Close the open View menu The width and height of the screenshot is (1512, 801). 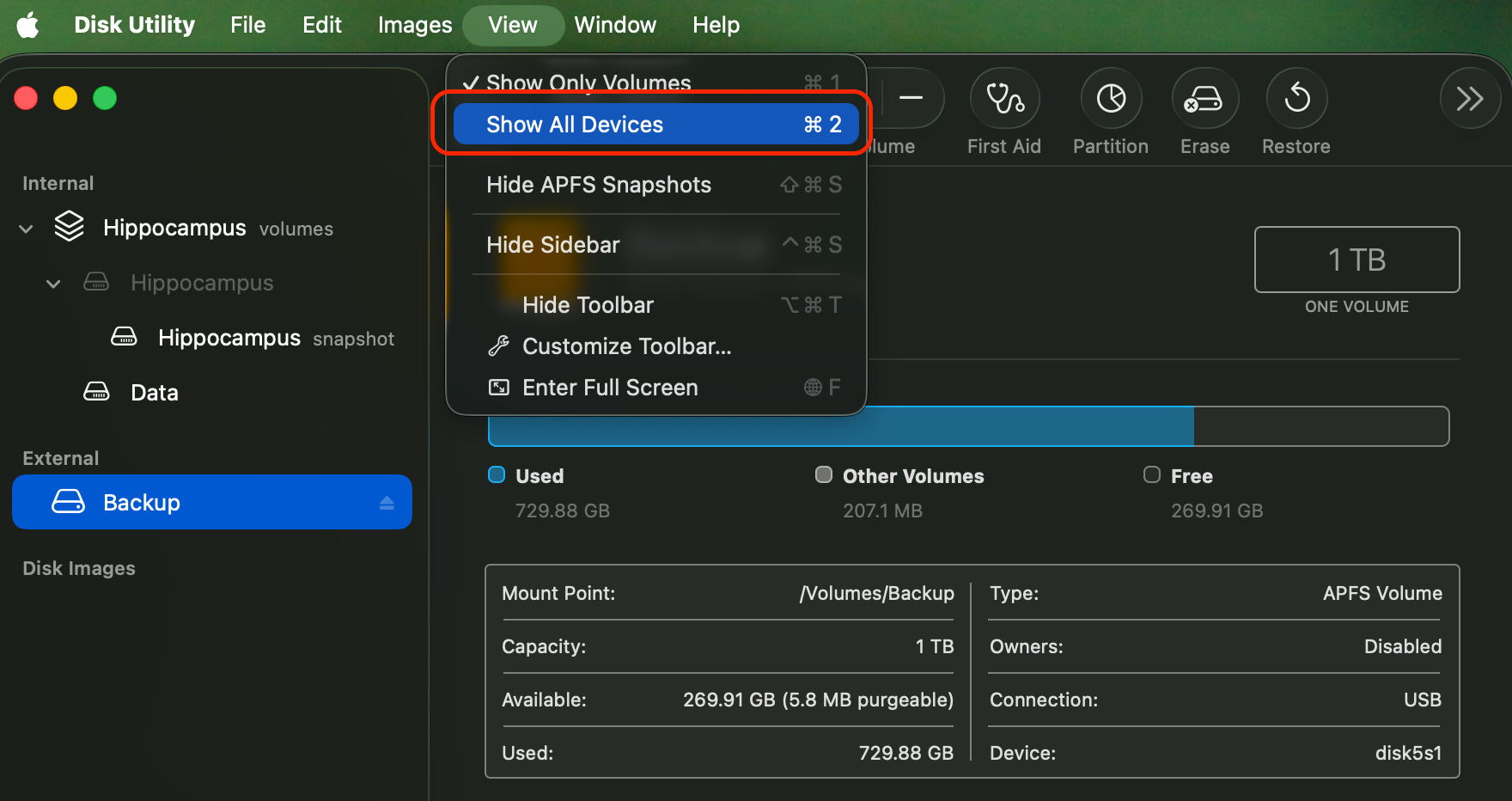point(513,25)
